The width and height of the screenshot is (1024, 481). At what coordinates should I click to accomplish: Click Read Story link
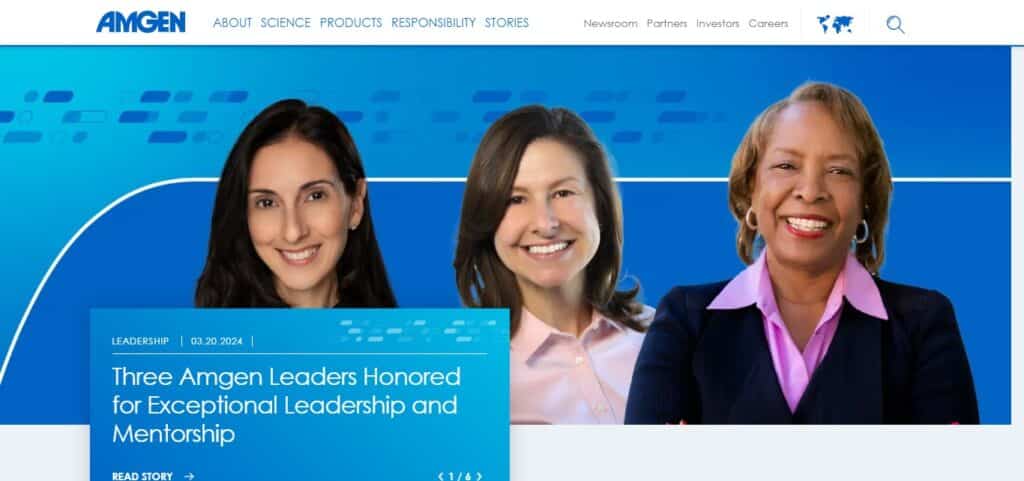[142, 476]
